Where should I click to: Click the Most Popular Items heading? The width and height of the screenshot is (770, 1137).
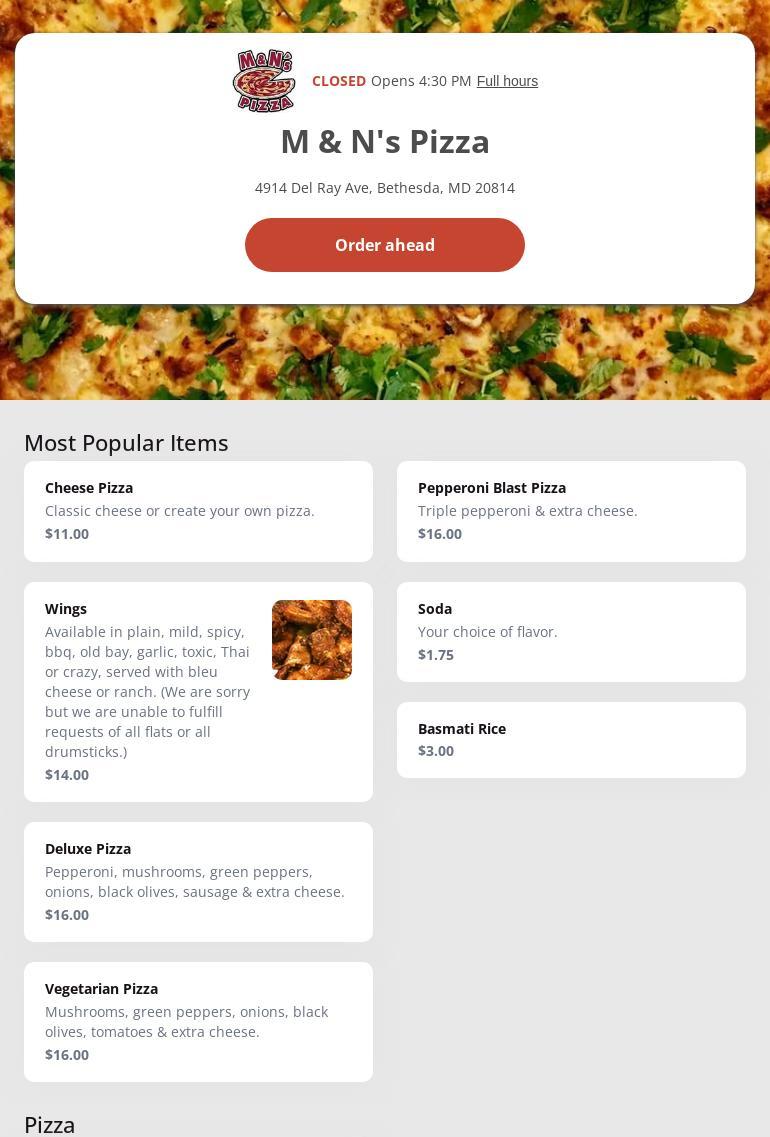pos(126,443)
